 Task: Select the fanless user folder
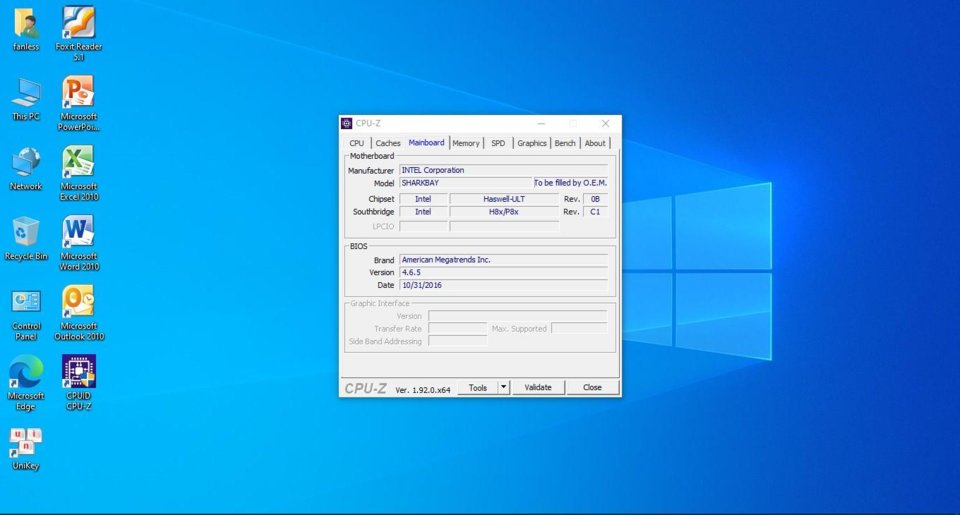point(26,29)
